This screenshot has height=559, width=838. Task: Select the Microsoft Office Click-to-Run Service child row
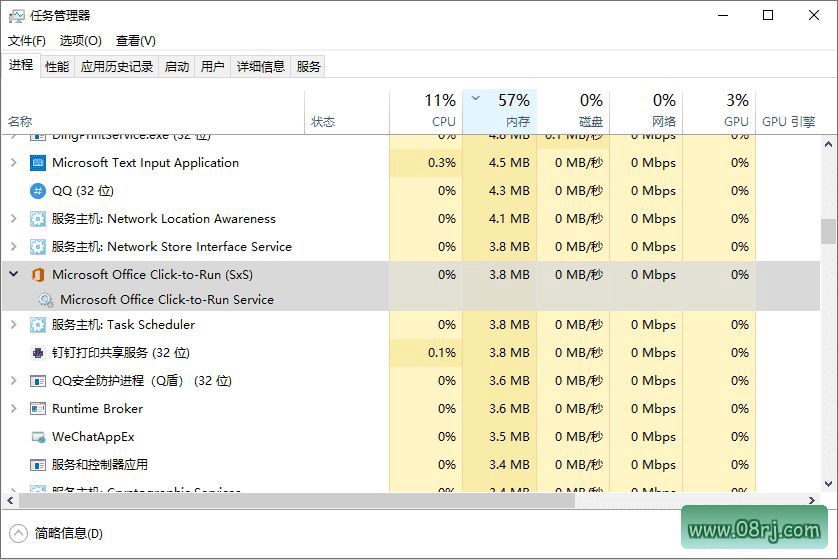pos(411,300)
